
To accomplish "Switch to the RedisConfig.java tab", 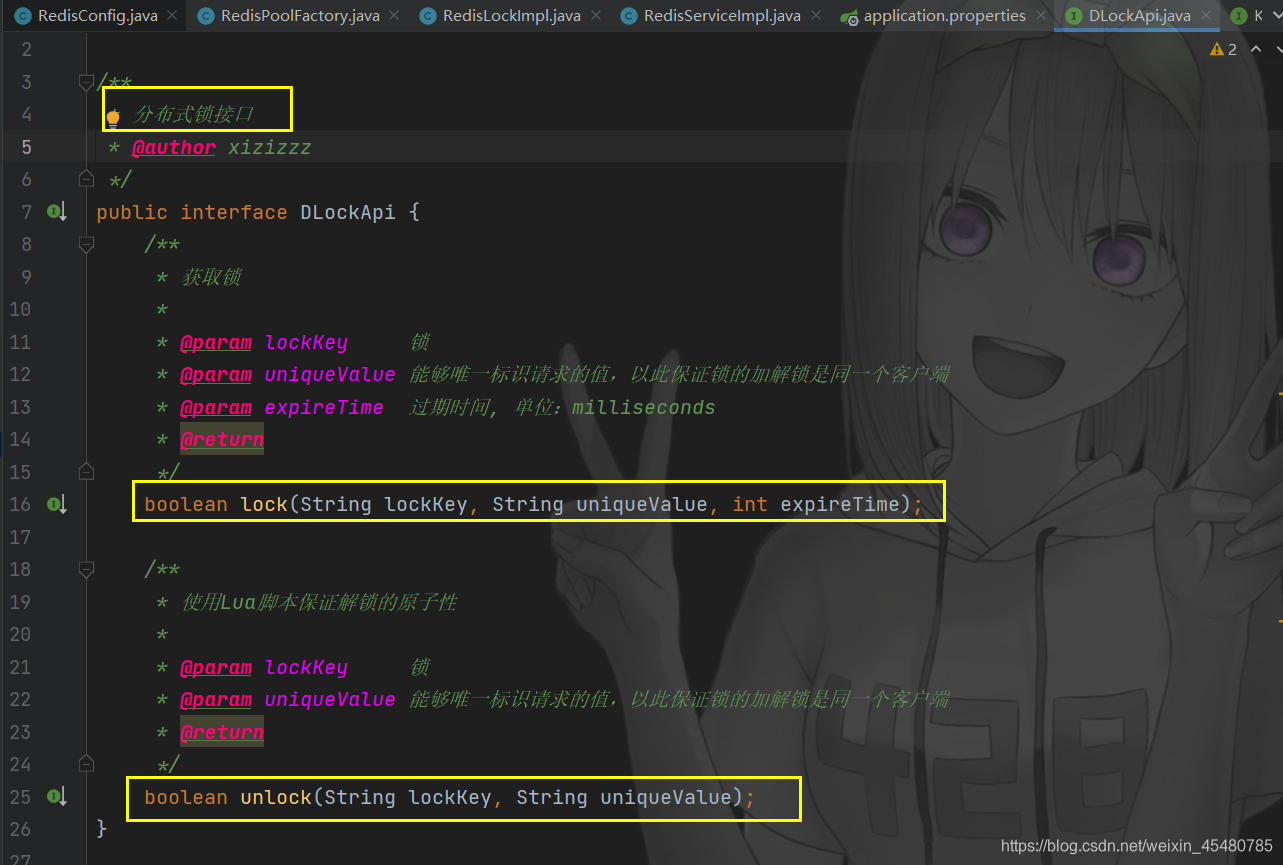I will (x=97, y=16).
